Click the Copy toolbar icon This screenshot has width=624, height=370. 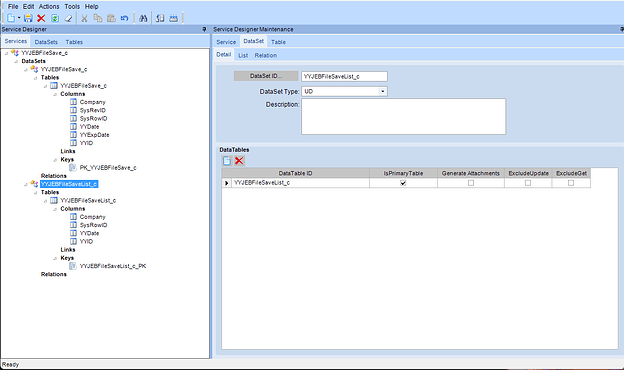[98, 18]
